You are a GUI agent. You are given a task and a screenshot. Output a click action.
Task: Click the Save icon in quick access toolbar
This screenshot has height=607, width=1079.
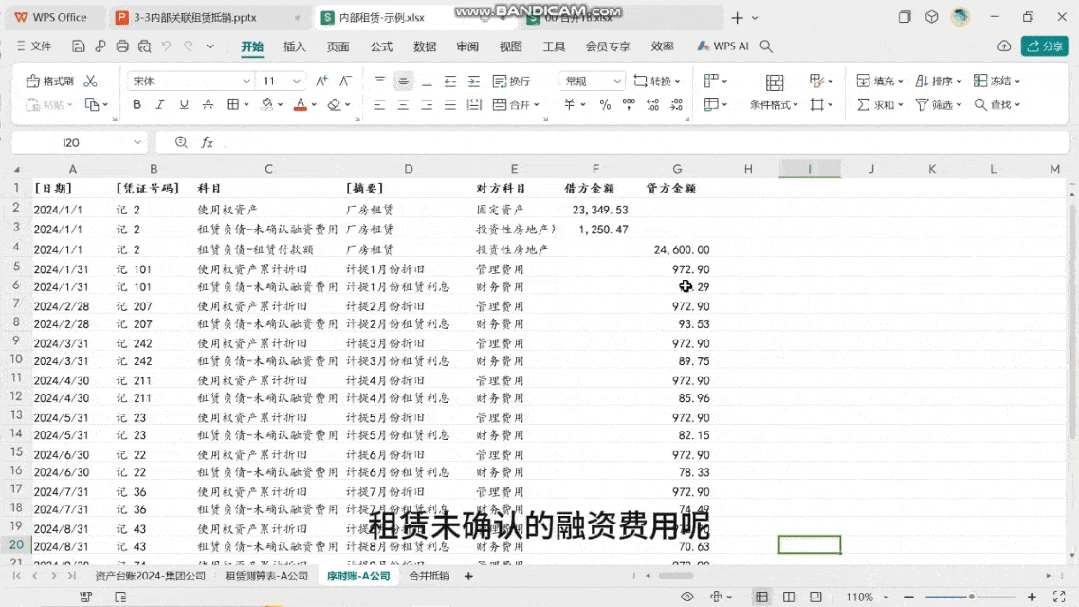pos(78,46)
